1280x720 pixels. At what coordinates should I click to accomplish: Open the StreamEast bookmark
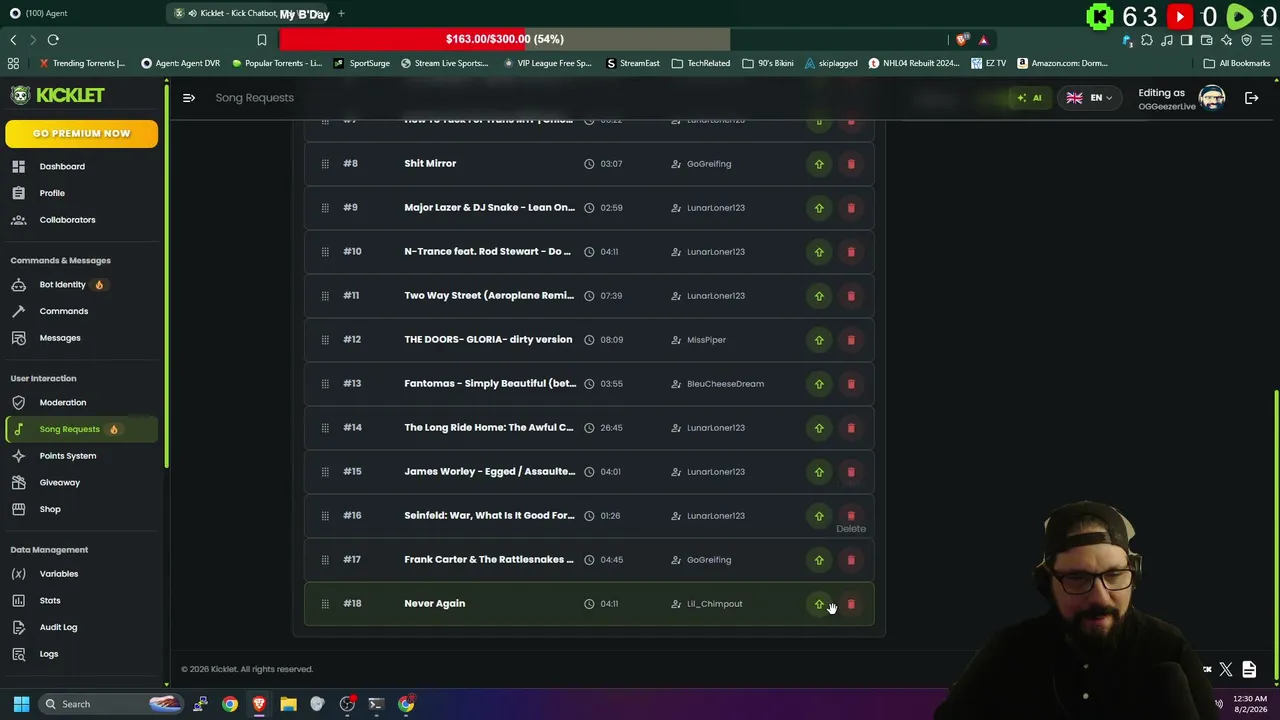[633, 63]
